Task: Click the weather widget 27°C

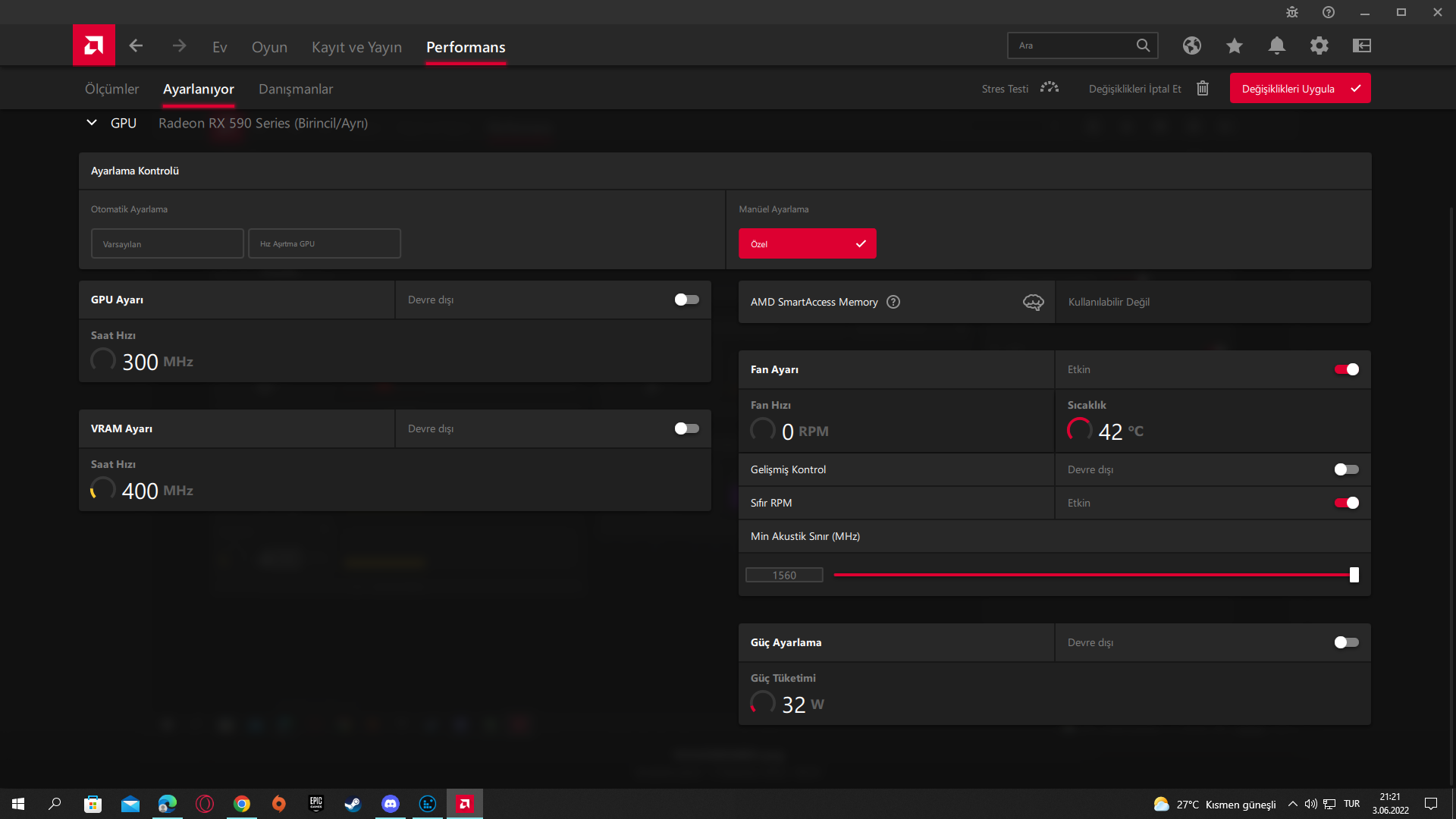Action: tap(1215, 804)
